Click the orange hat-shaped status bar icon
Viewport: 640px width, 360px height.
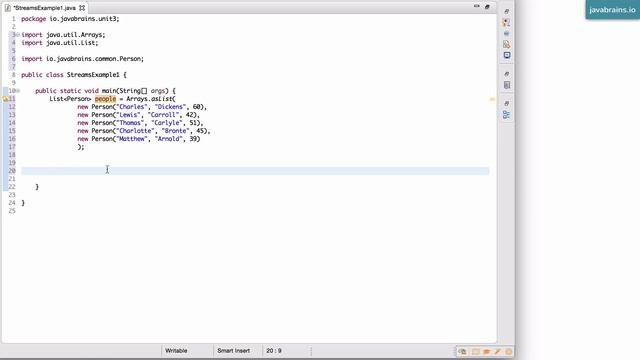pos(487,351)
